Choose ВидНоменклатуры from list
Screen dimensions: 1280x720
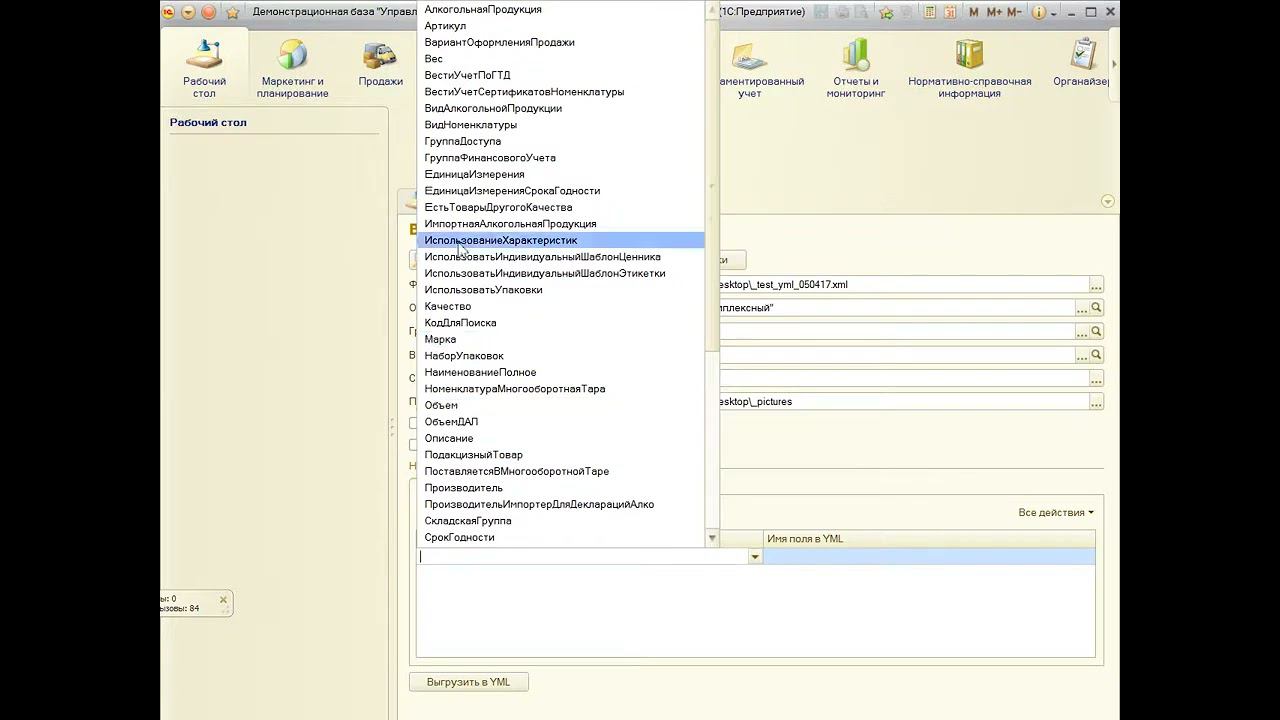click(560, 125)
